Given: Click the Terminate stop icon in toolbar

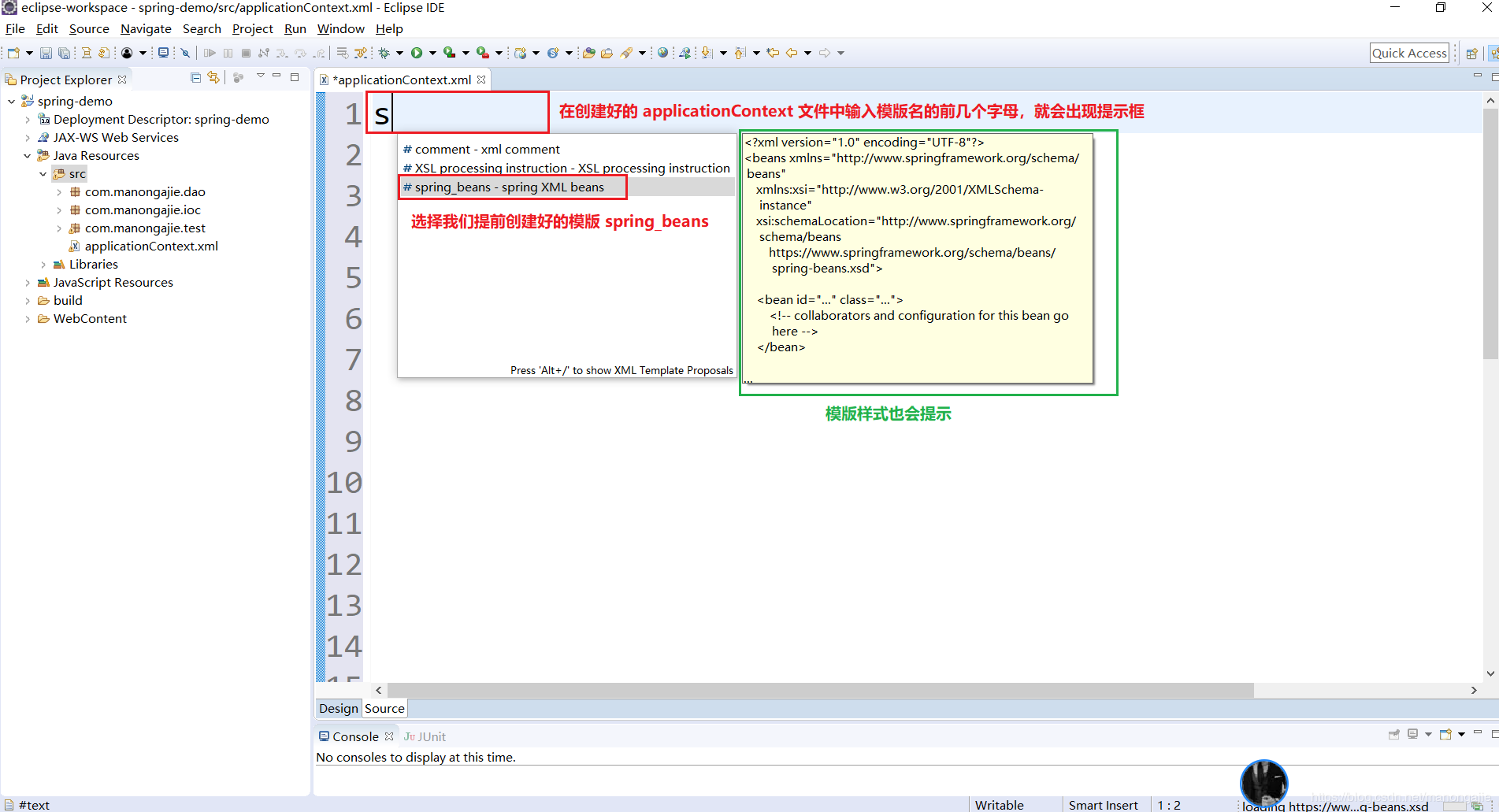Looking at the screenshot, I should (246, 53).
